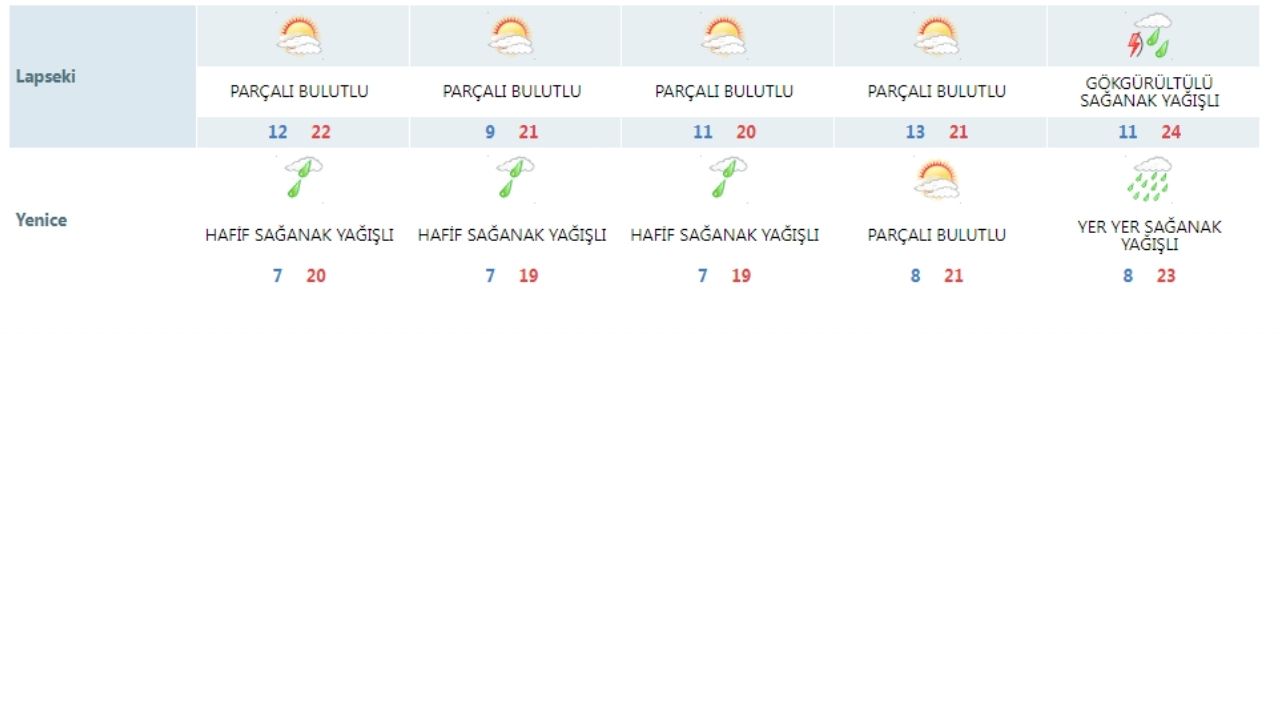Click Yenice high temperature value 23

click(1166, 276)
